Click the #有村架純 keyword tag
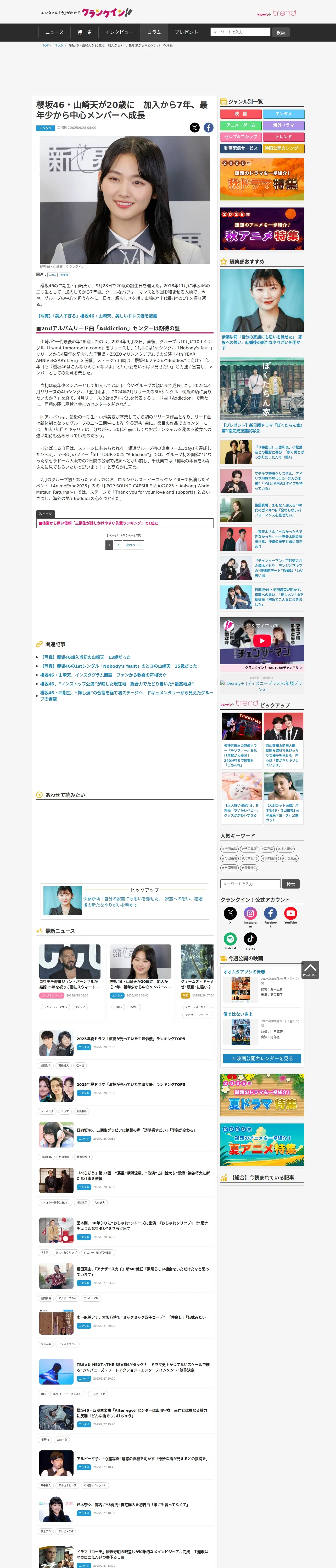Image resolution: width=336 pixels, height=1568 pixels. tap(270, 858)
